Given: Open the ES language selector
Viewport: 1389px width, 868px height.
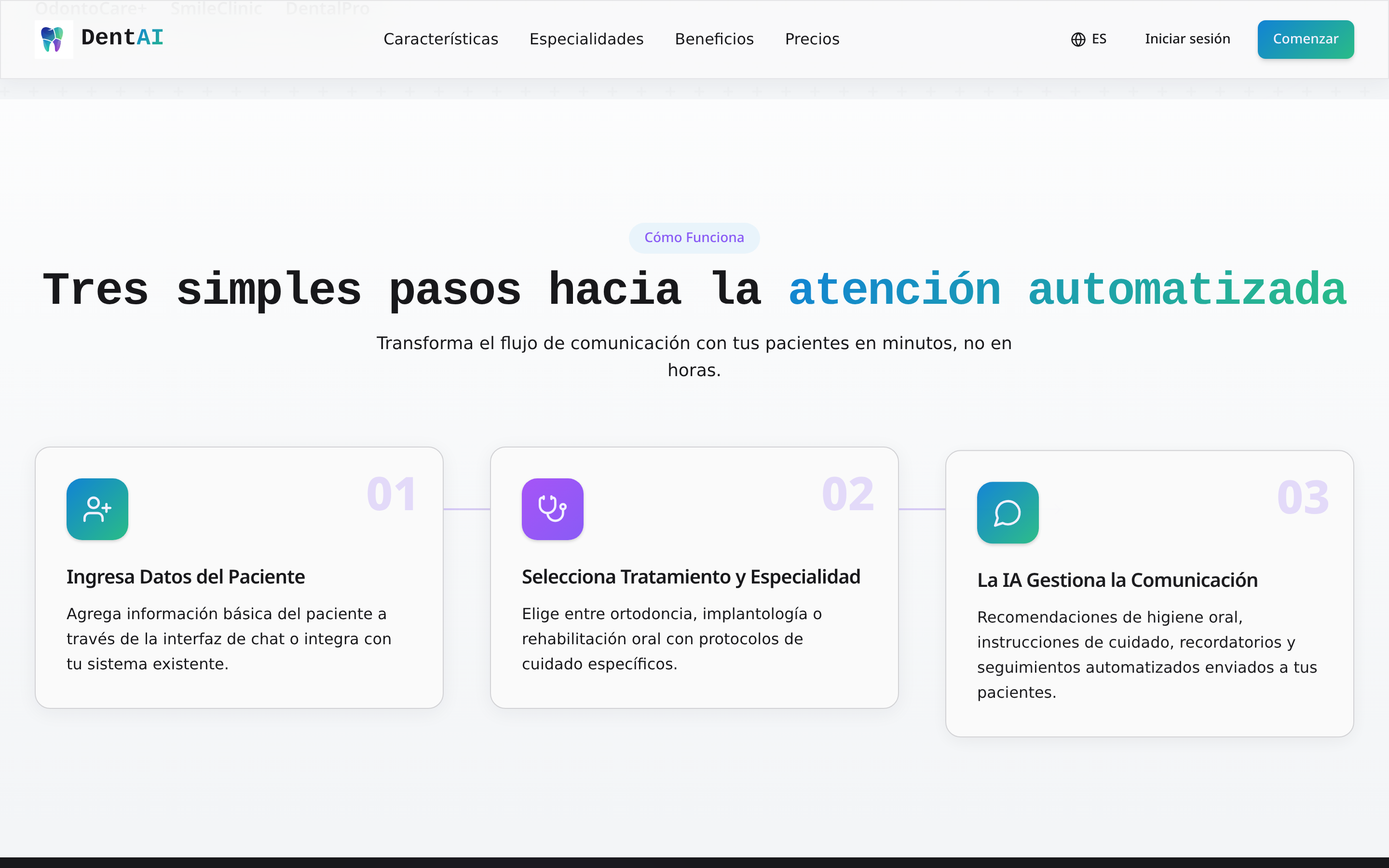Looking at the screenshot, I should coord(1088,39).
